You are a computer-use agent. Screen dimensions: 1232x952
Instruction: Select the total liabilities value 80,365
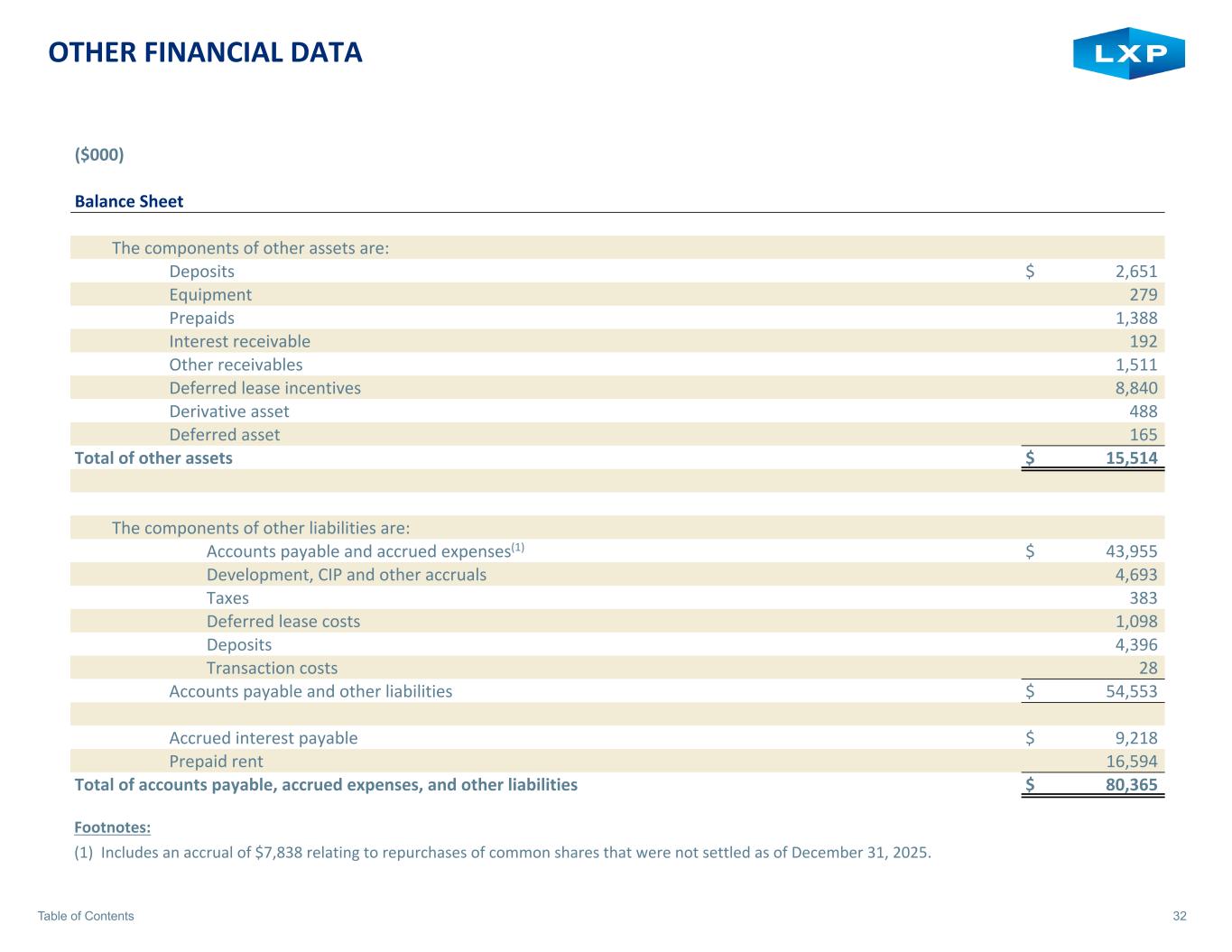(1131, 785)
